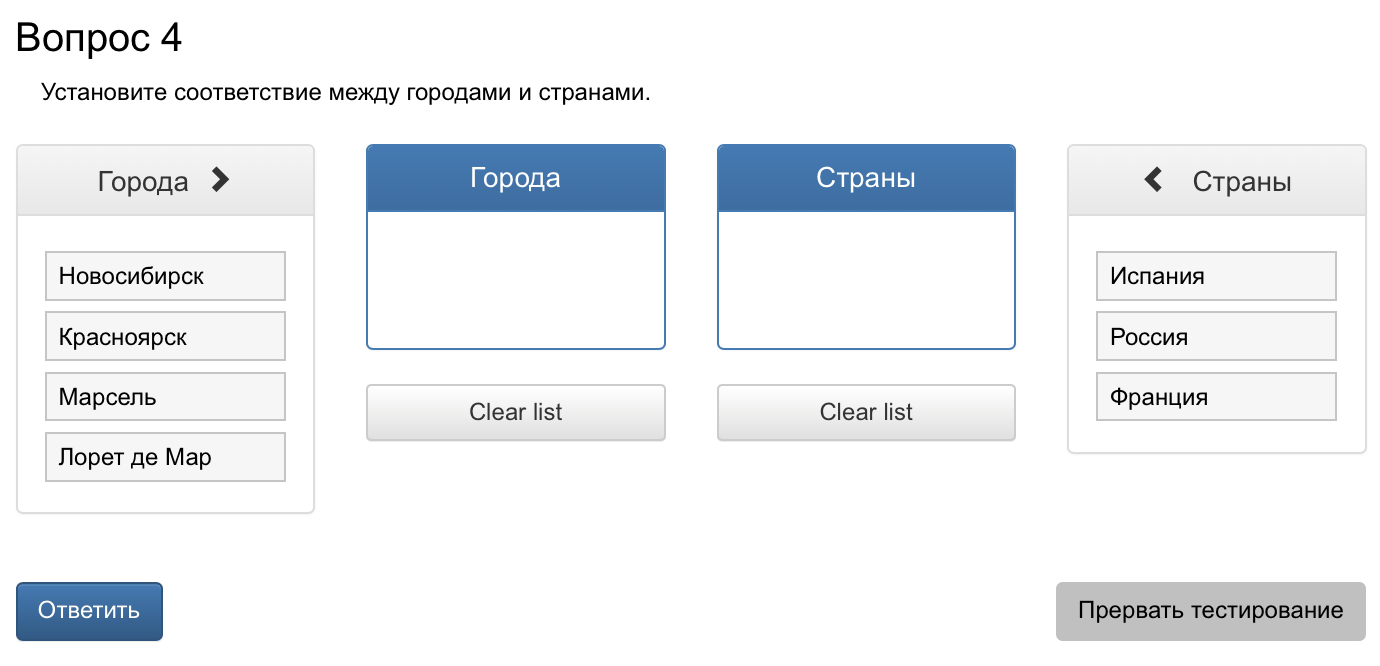
Task: Select the Новосибирск city item
Action: click(165, 276)
